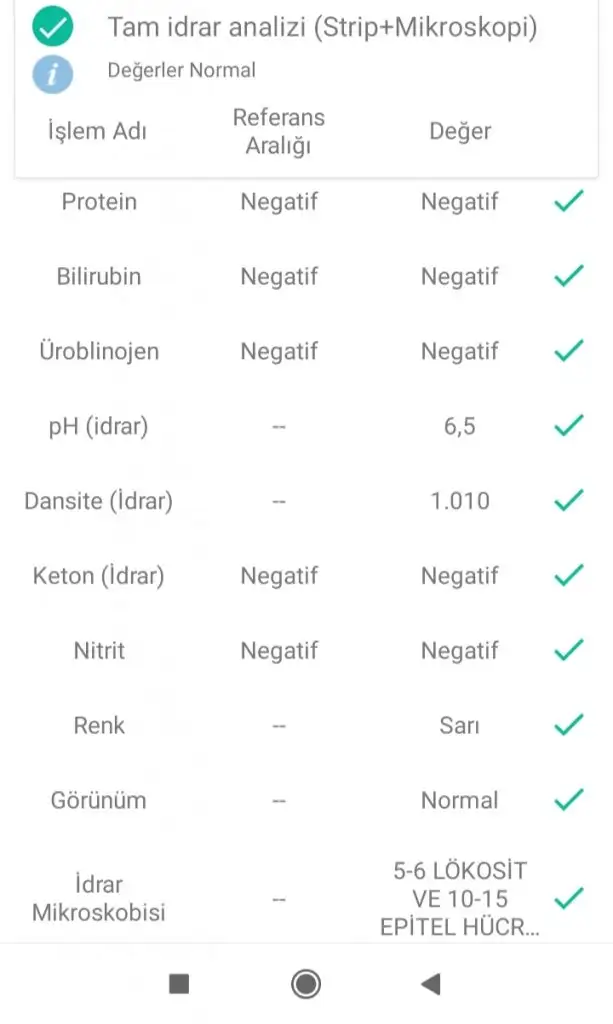This screenshot has width=613, height=1024.
Task: Tap the Renk row checkmark
Action: tap(568, 725)
